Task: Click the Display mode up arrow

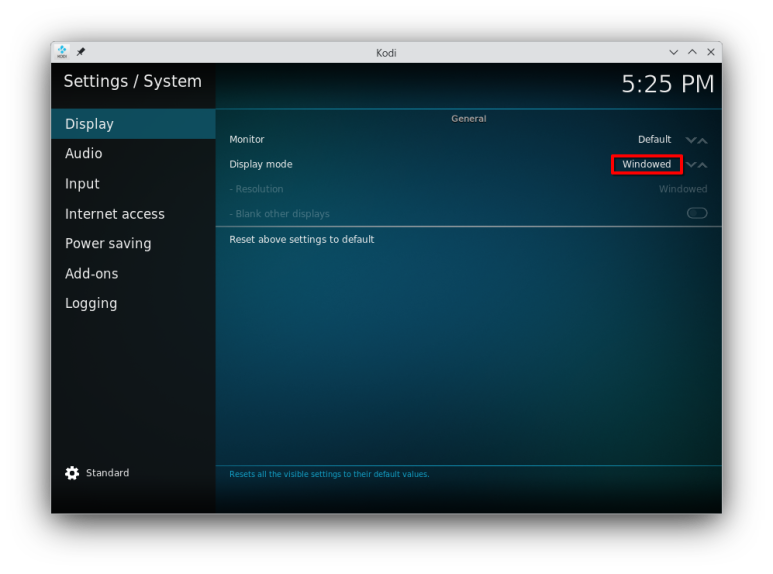Action: pyautogui.click(x=703, y=165)
